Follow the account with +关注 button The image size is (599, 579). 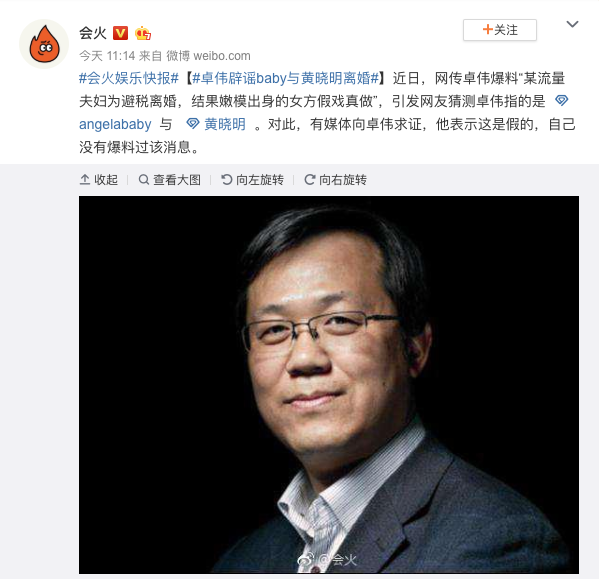(500, 30)
